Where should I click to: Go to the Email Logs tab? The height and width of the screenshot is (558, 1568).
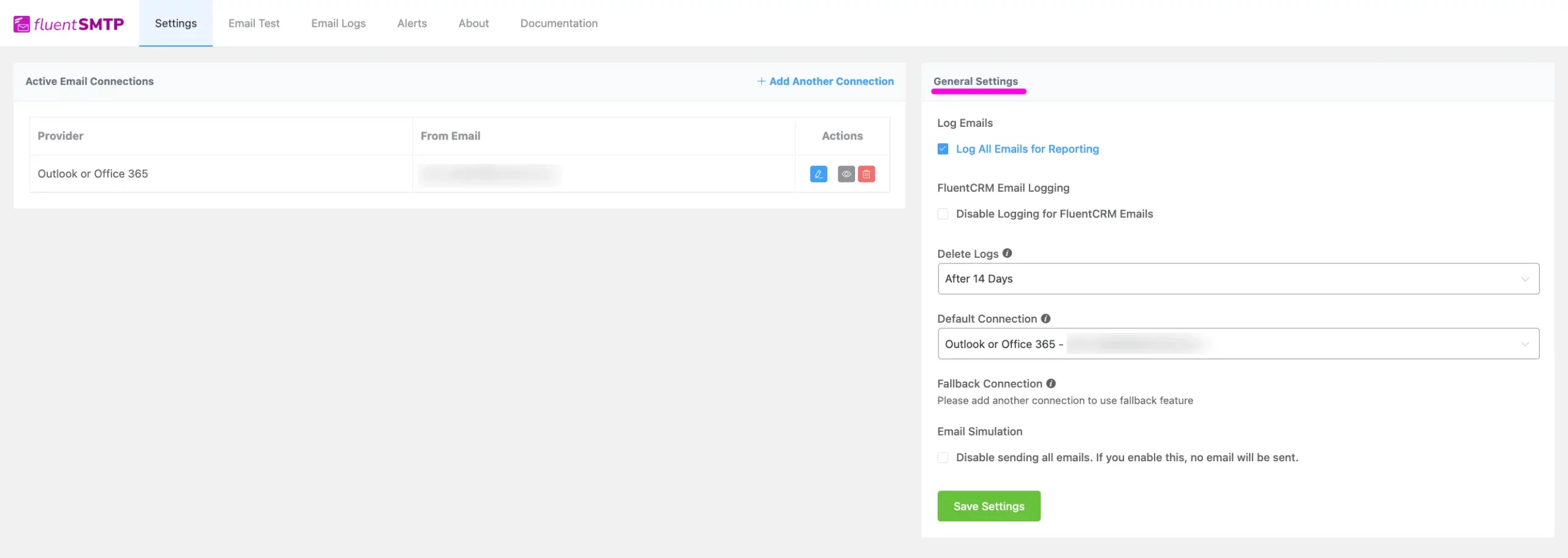click(338, 23)
